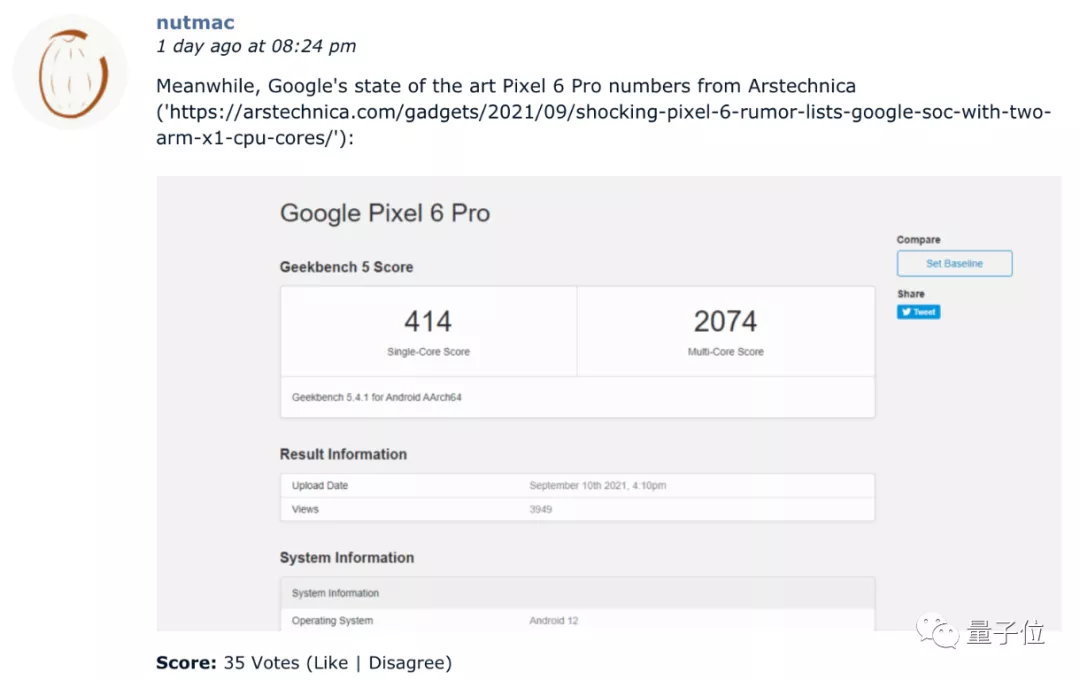
Task: Click the Twitter bird icon on Tweet button
Action: point(906,311)
